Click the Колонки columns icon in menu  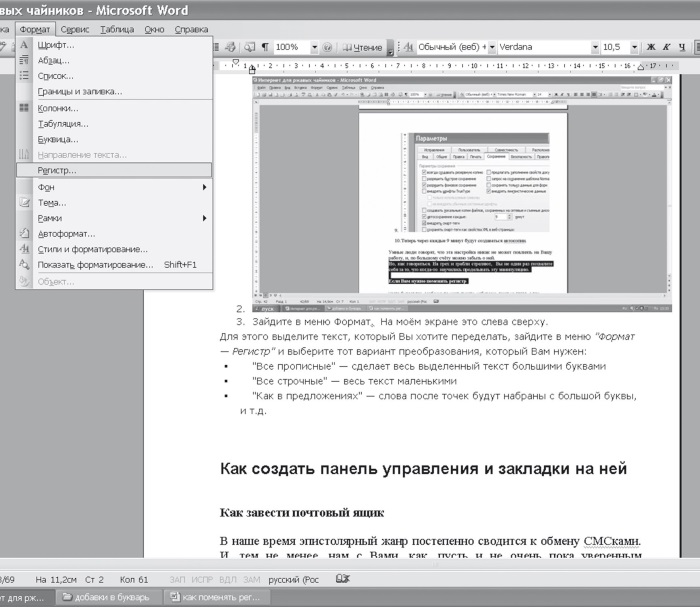tap(24, 108)
